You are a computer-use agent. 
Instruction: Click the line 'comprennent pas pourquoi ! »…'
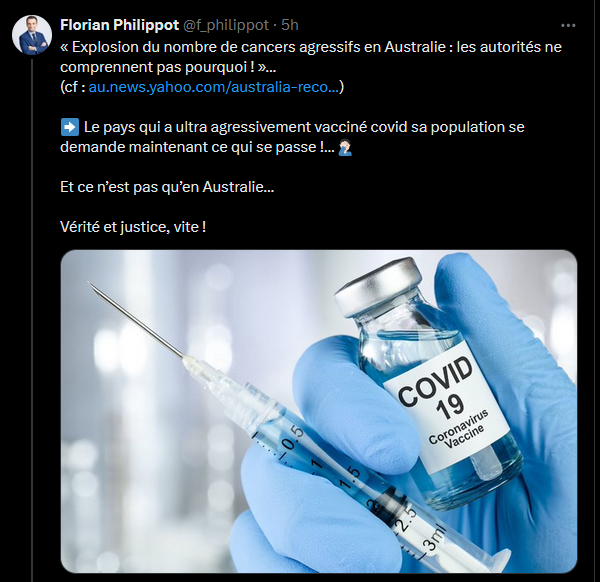168,67
